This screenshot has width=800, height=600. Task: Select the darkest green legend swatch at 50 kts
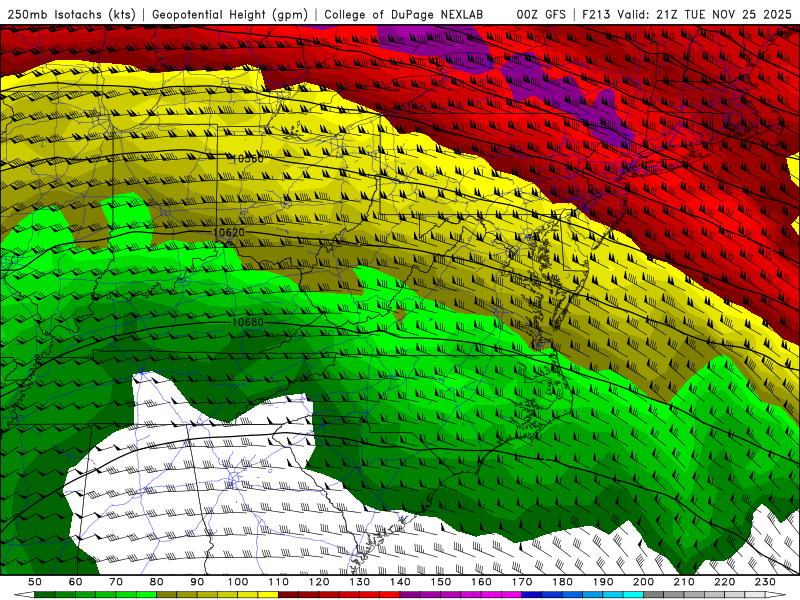coord(44,594)
